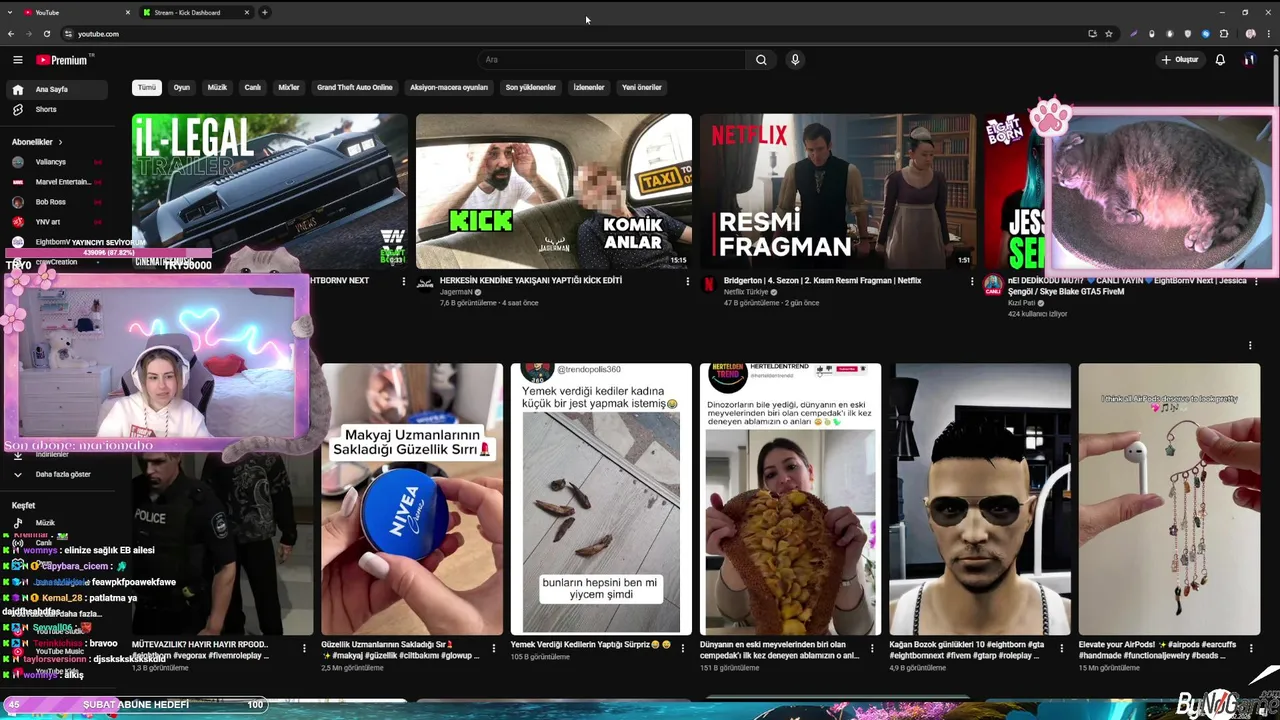Image resolution: width=1280 pixels, height=720 pixels.
Task: Open the Kick Komik Anlar video thumbnail
Action: [554, 191]
